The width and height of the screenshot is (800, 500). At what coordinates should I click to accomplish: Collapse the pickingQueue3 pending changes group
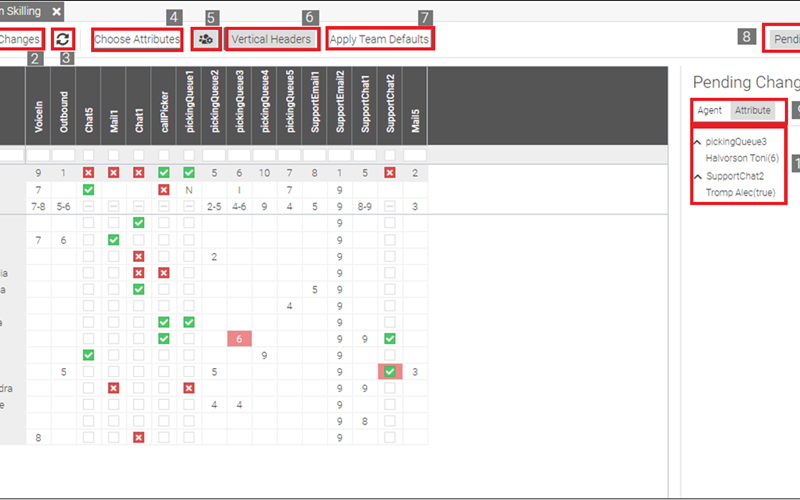tap(697, 142)
